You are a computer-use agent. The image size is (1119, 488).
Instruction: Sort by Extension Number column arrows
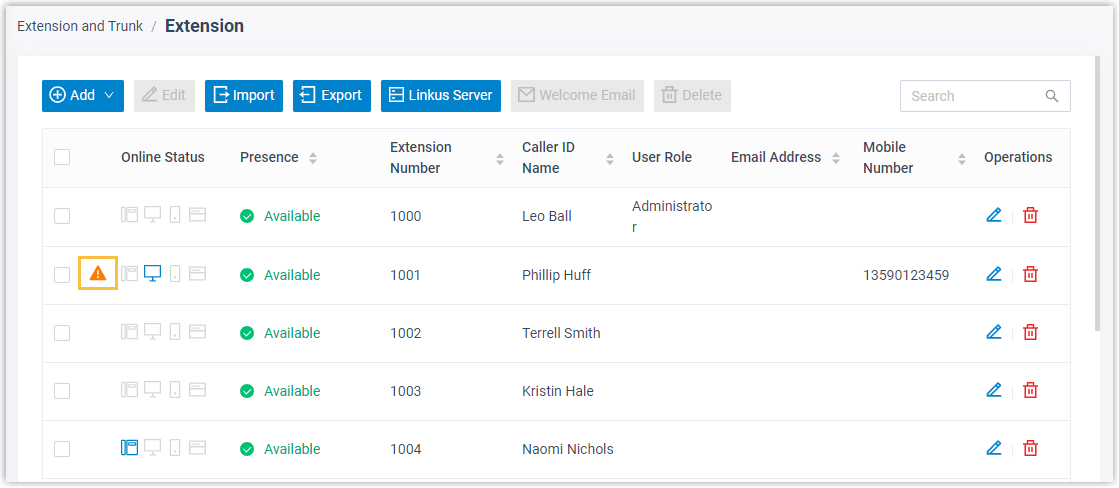[x=500, y=158]
